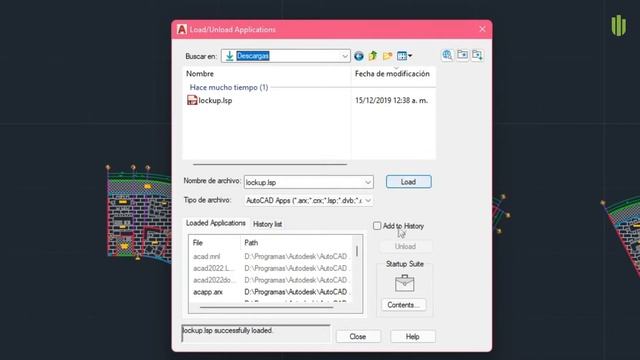Screen dimensions: 640x360
Task: Click the Back navigation globe icon
Action: 359,56
